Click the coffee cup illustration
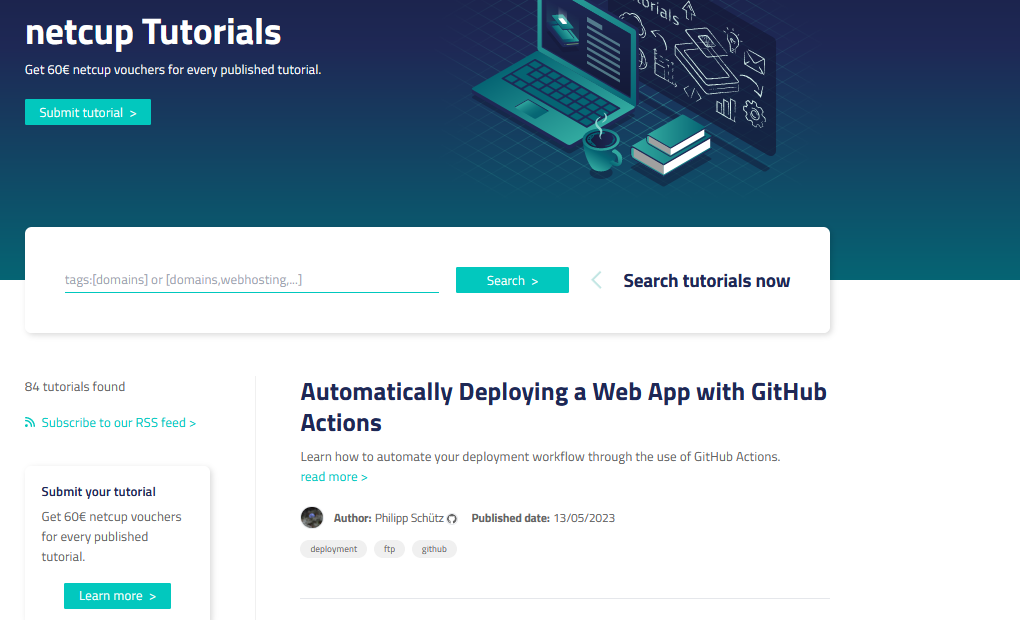This screenshot has height=620, width=1020. pyautogui.click(x=601, y=150)
